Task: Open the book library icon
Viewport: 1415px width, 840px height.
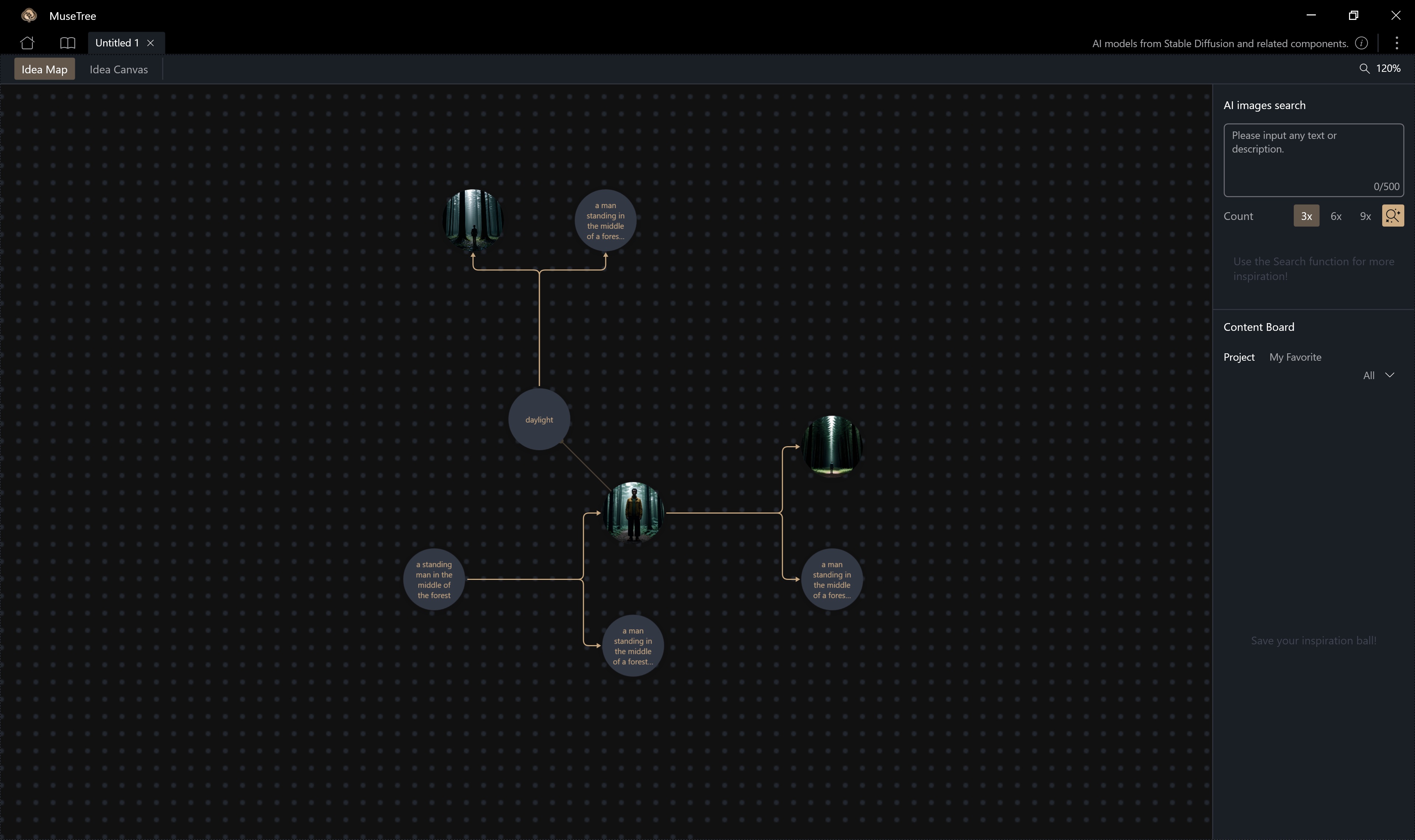Action: (x=67, y=43)
